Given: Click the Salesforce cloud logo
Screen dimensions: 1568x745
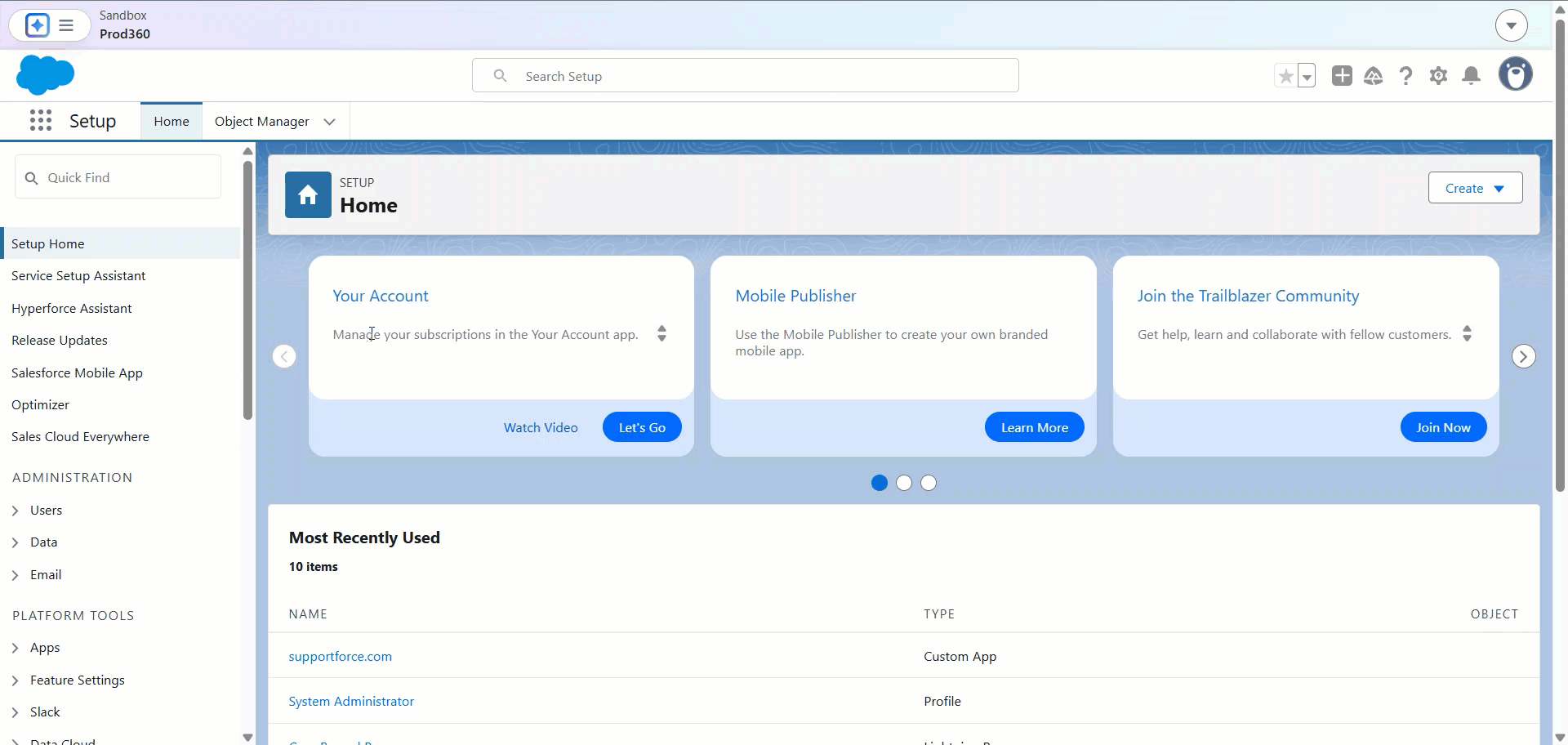Looking at the screenshot, I should [x=45, y=75].
